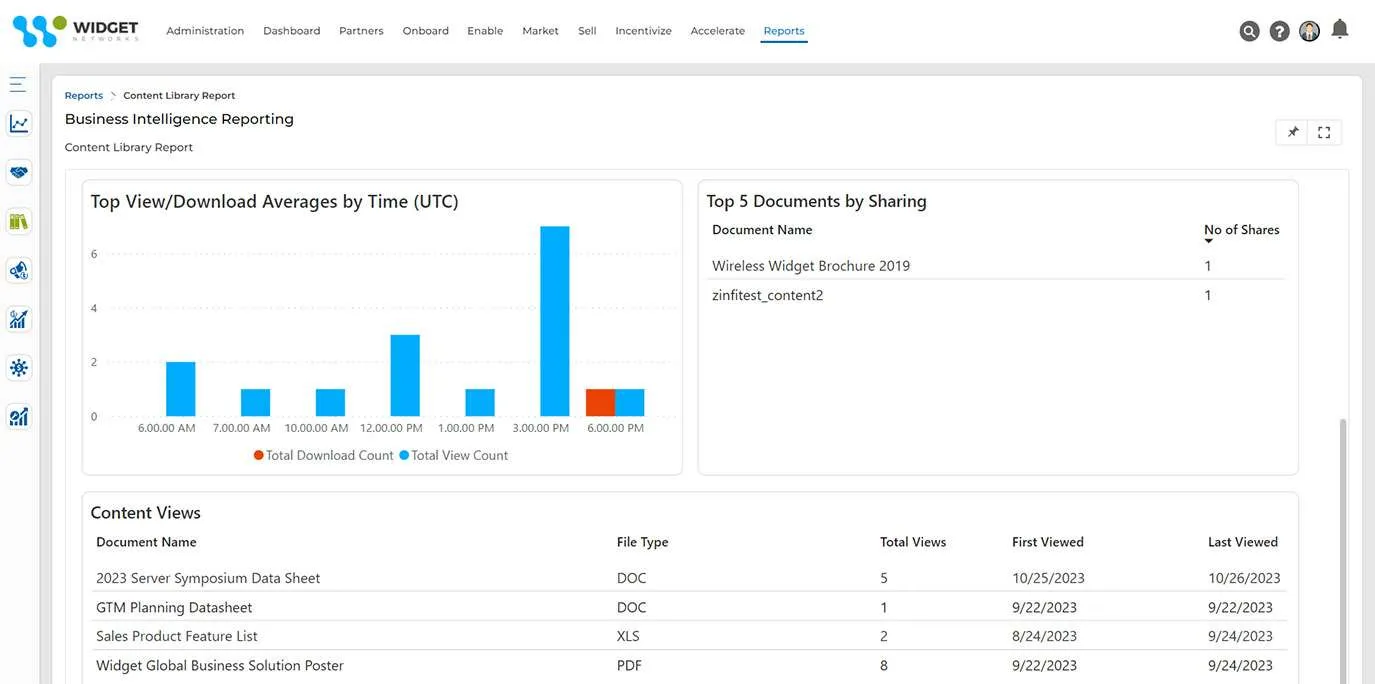The width and height of the screenshot is (1375, 684).
Task: Open the user profile avatar
Action: pos(1309,31)
